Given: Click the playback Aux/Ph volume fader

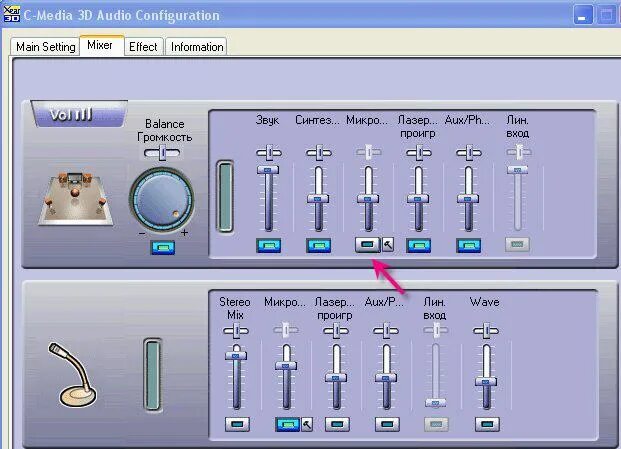Looking at the screenshot, I should [468, 199].
